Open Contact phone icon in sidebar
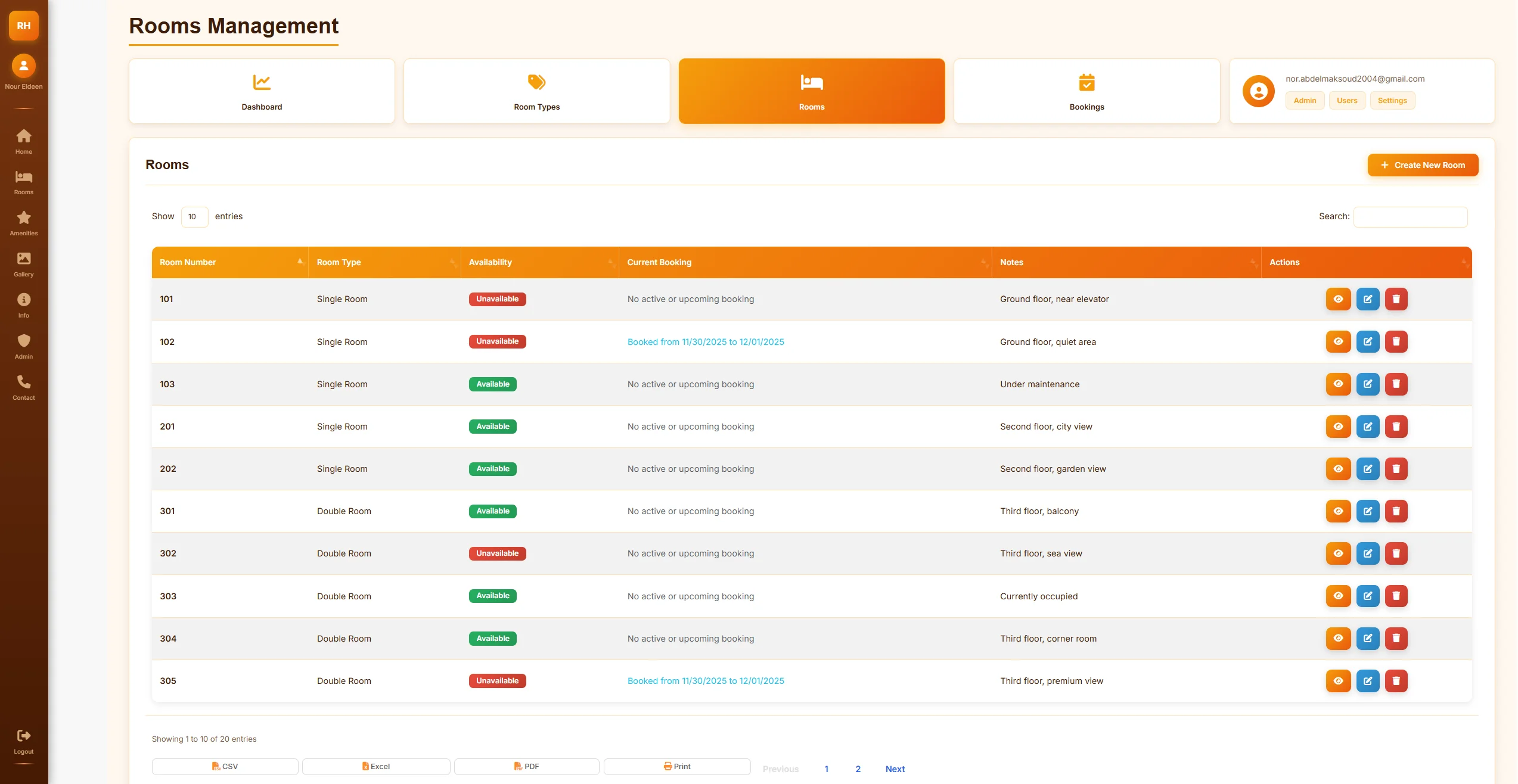 (x=24, y=382)
